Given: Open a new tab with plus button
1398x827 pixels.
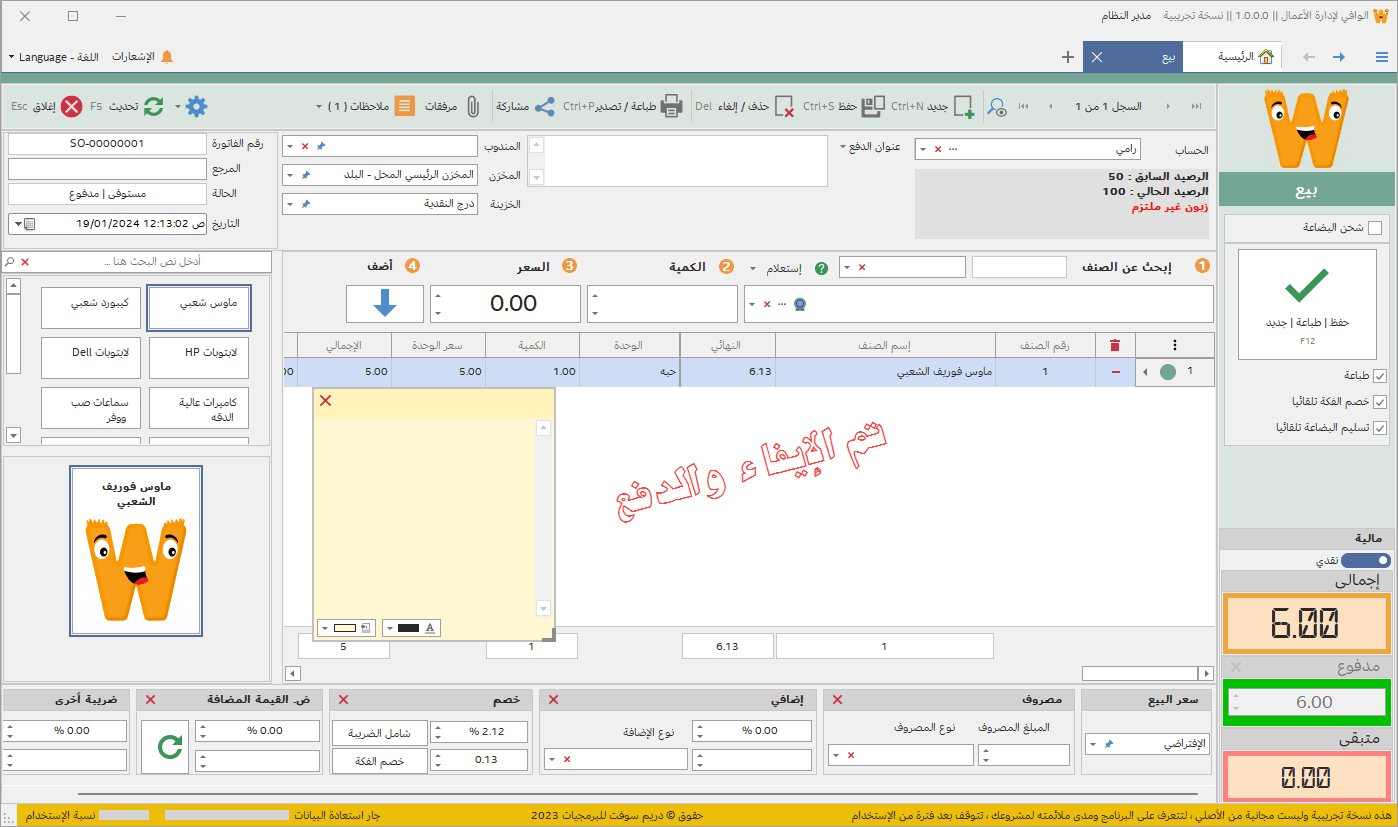Looking at the screenshot, I should point(1068,57).
